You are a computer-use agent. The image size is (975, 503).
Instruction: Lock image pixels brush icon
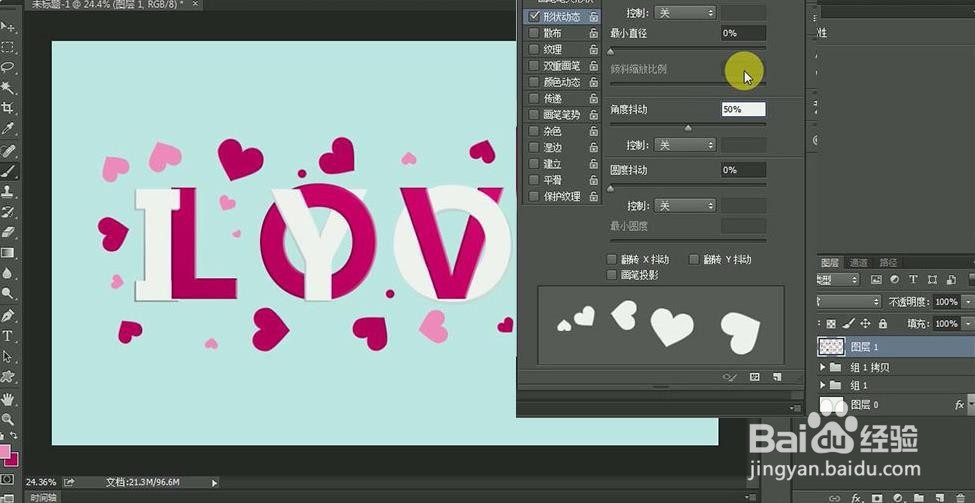[x=848, y=324]
